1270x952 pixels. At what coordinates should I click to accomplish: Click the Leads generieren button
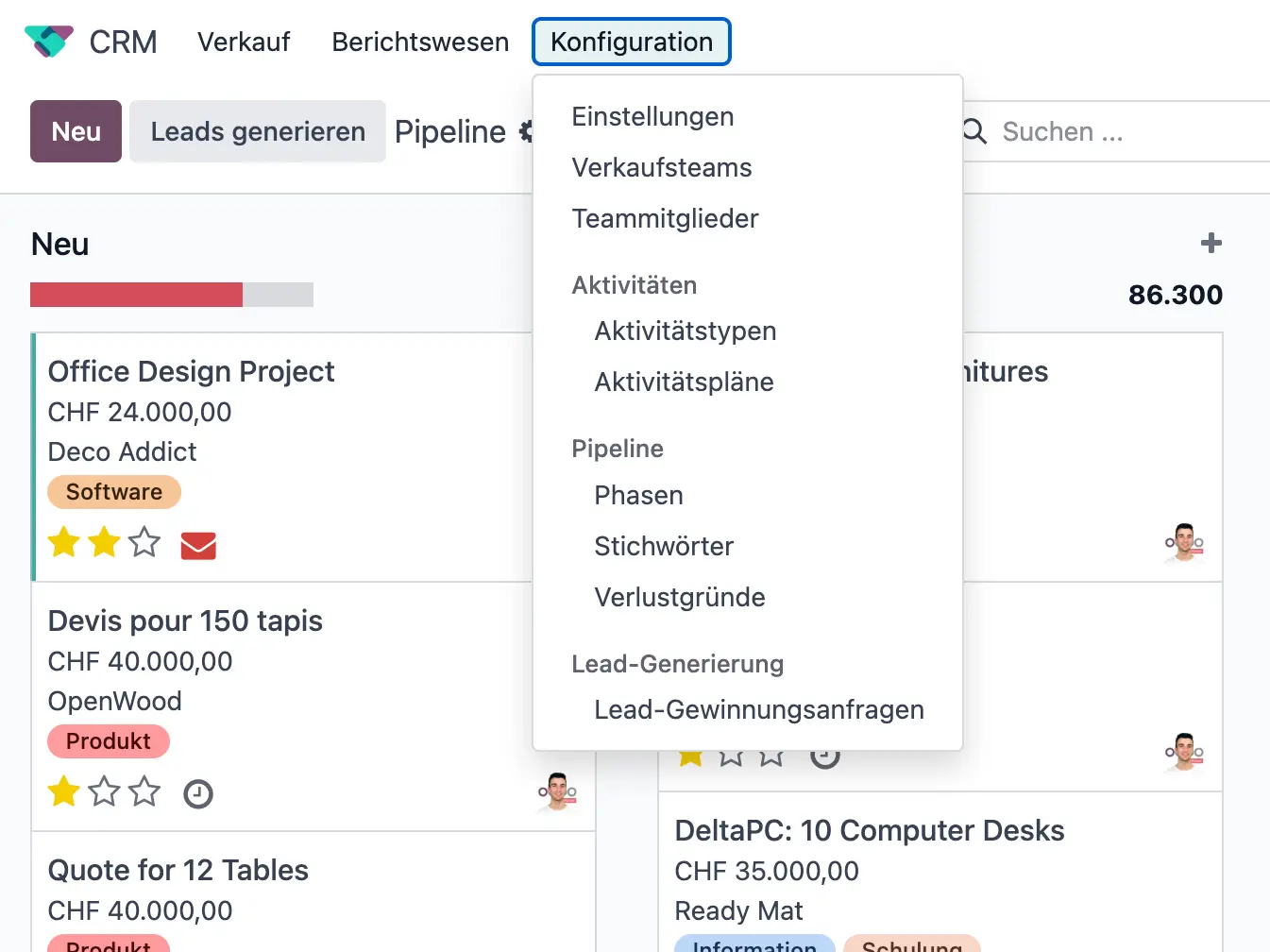coord(257,131)
